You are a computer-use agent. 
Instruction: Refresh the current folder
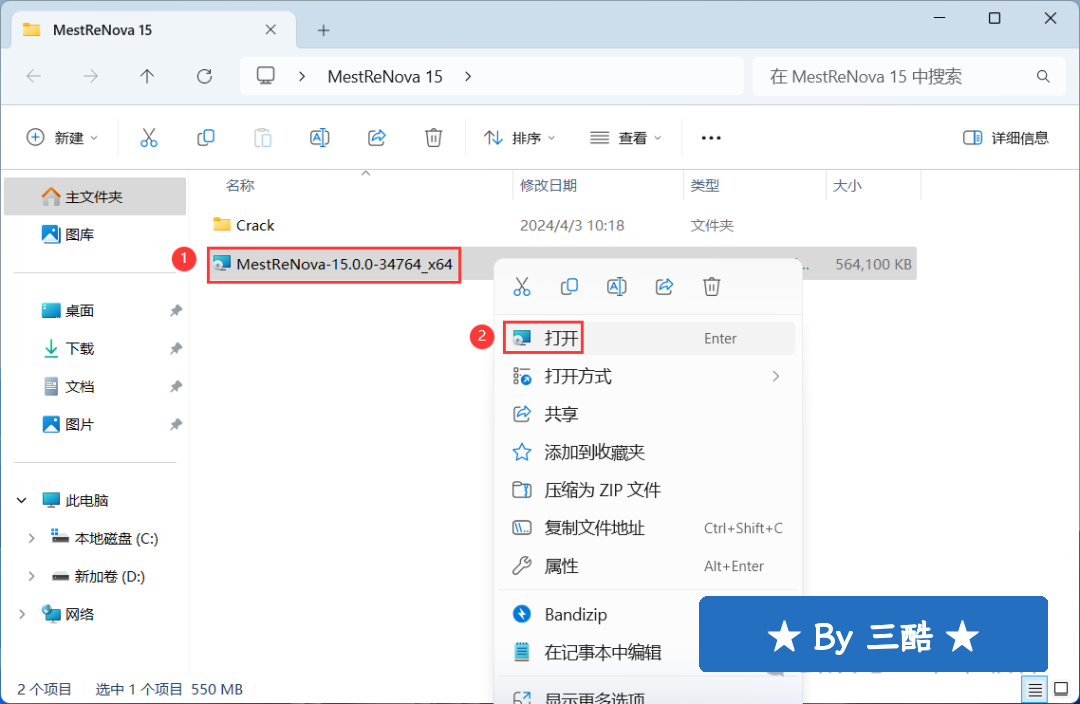205,76
